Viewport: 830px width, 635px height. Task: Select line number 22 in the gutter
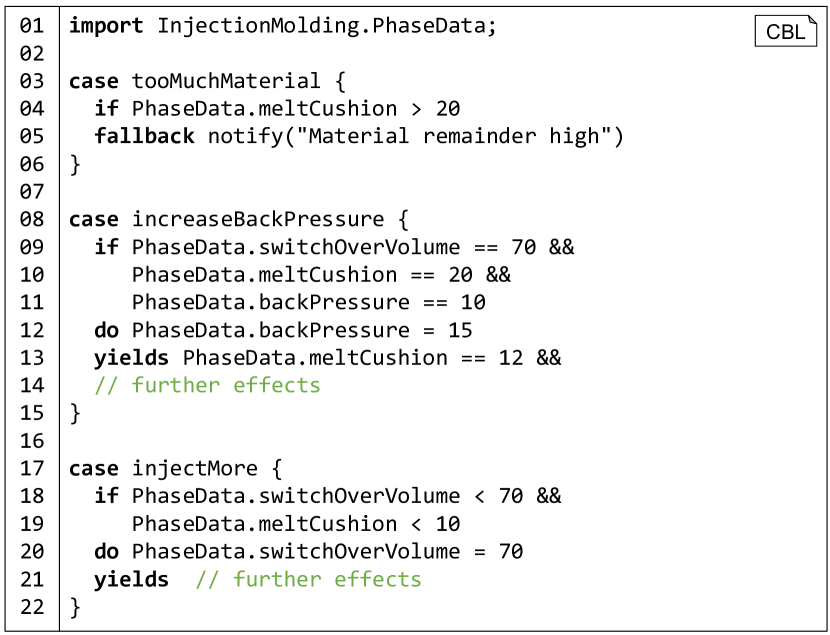(32, 607)
